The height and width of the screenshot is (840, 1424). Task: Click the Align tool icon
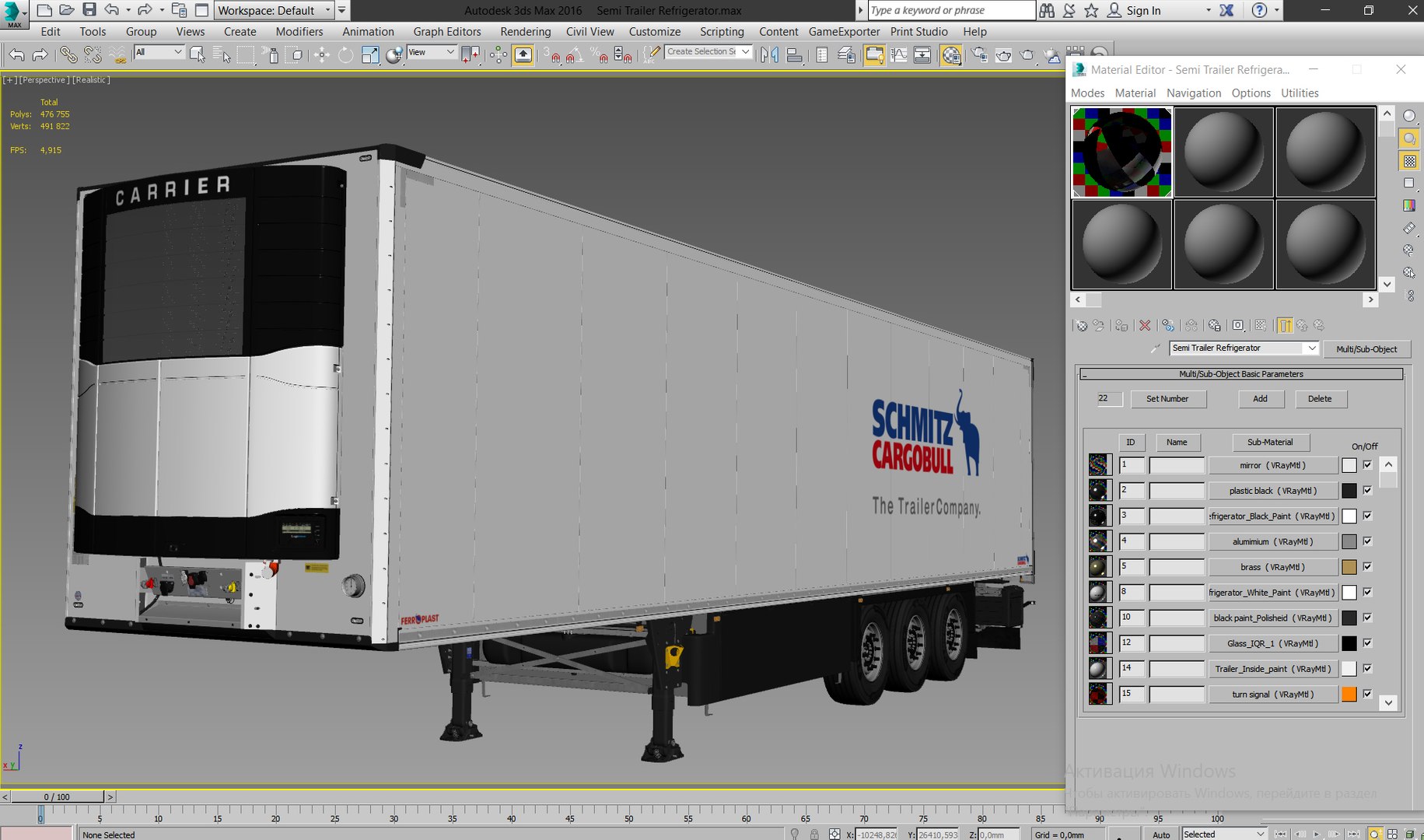pos(794,54)
